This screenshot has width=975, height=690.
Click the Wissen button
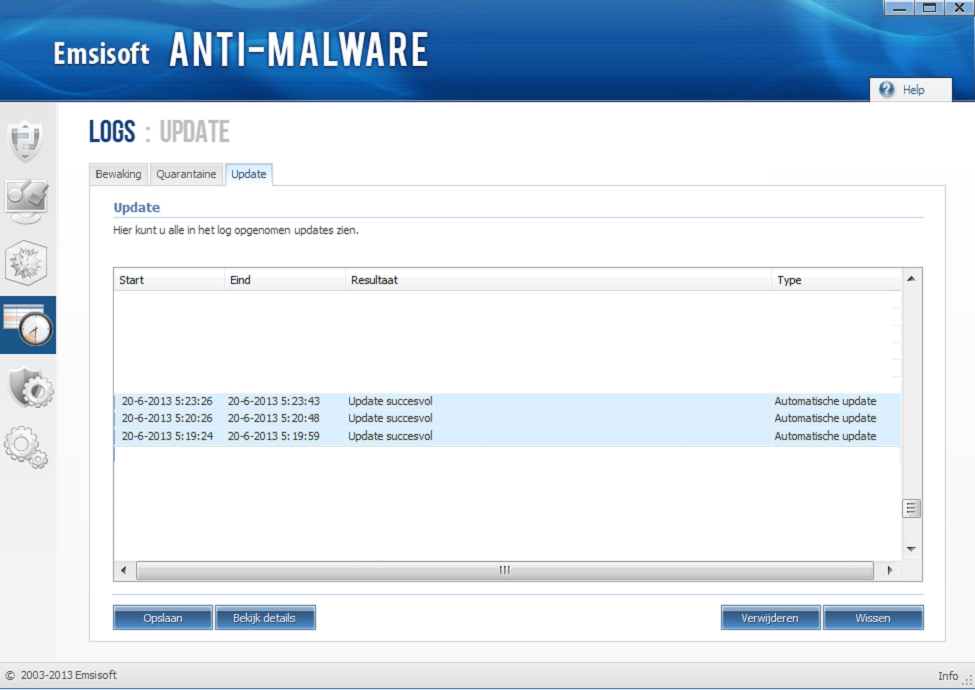873,618
